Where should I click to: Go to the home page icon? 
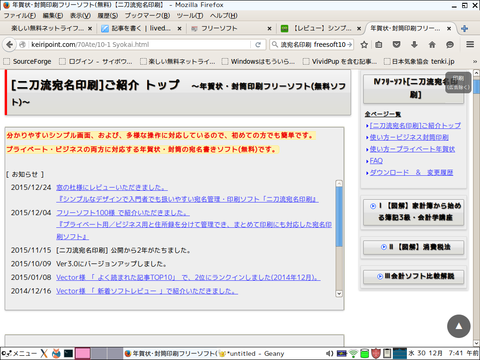[x=432, y=44]
